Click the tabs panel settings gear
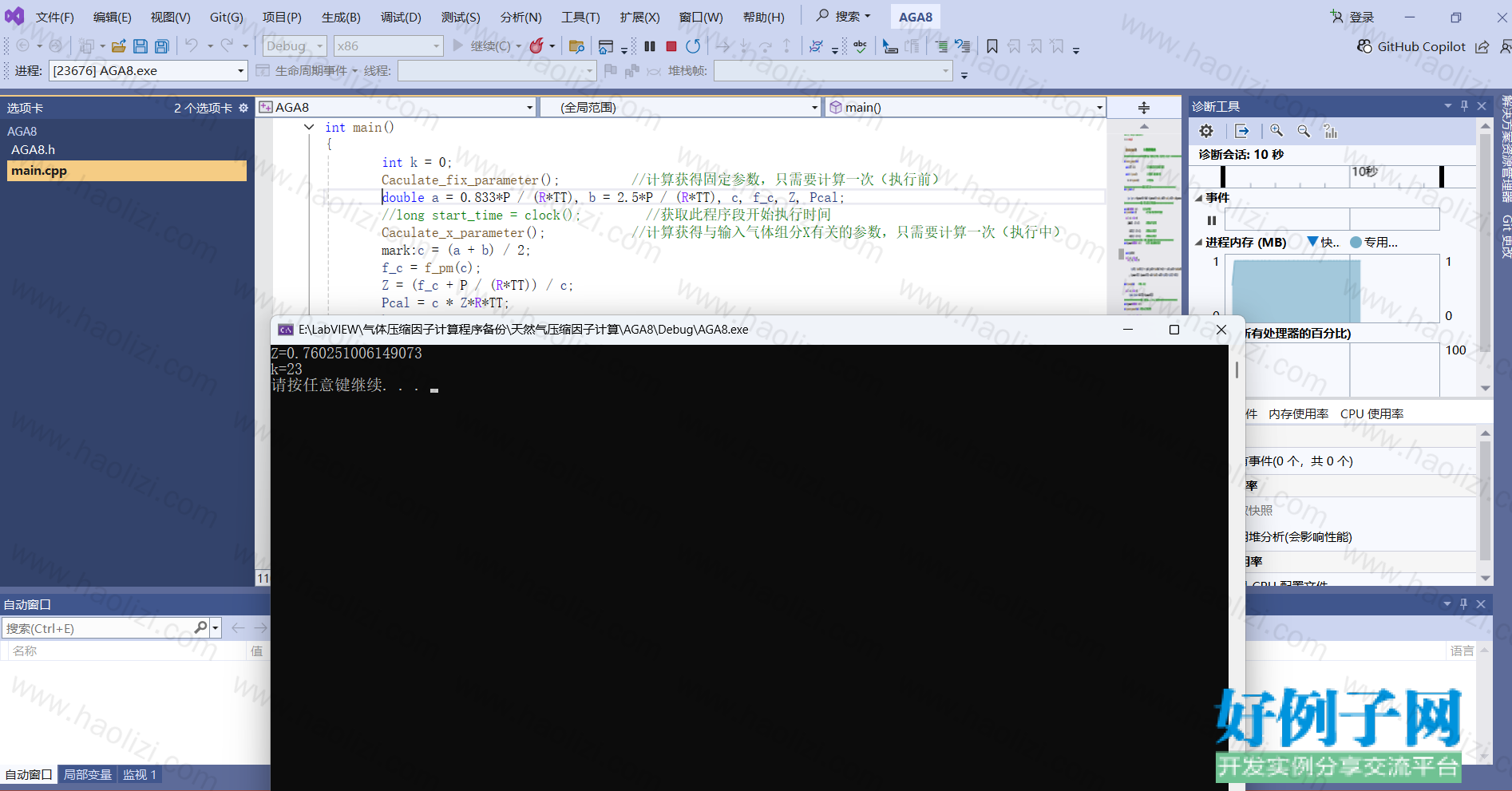The height and width of the screenshot is (791, 1512). tap(243, 108)
